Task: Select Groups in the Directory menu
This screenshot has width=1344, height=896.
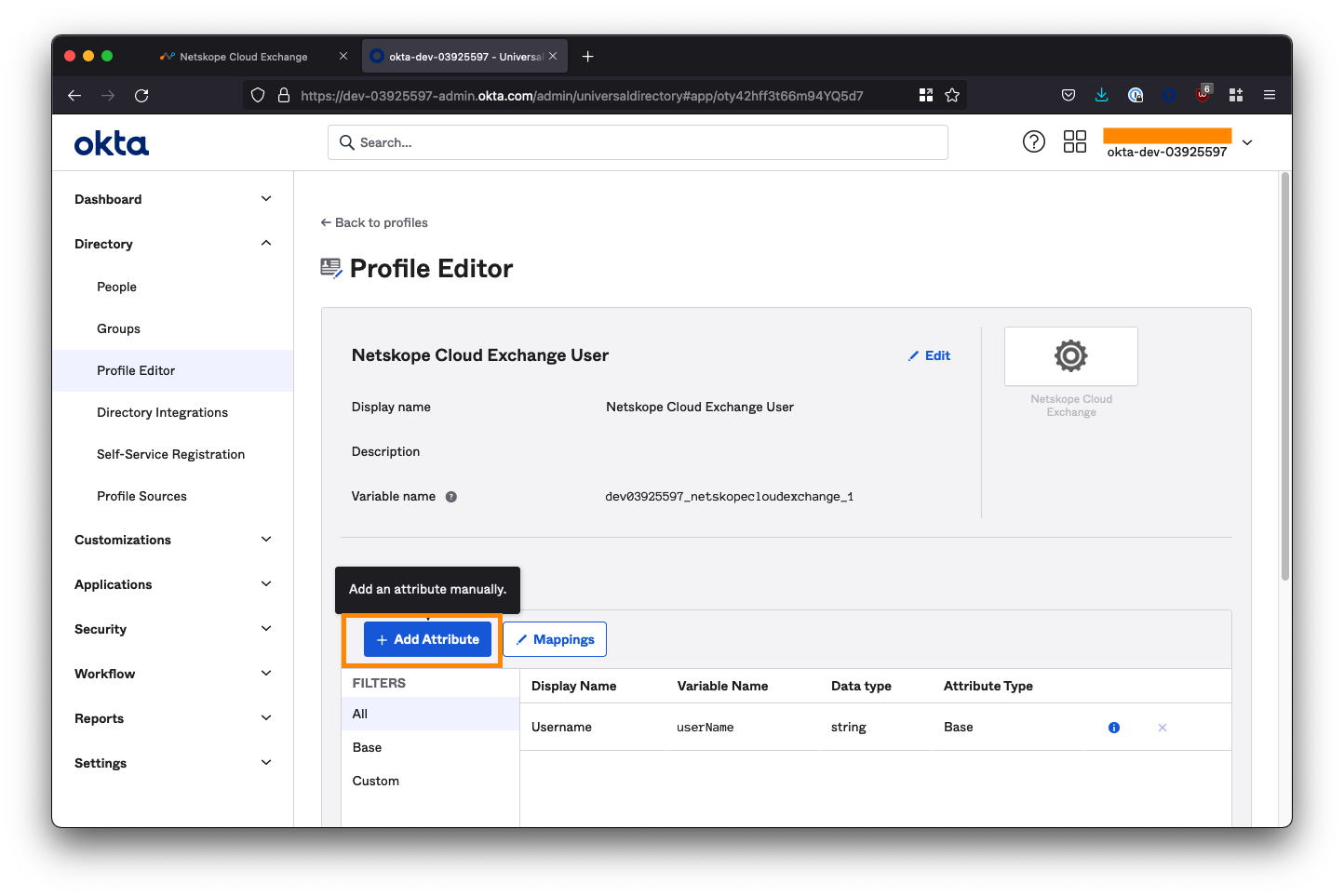Action: [x=118, y=328]
